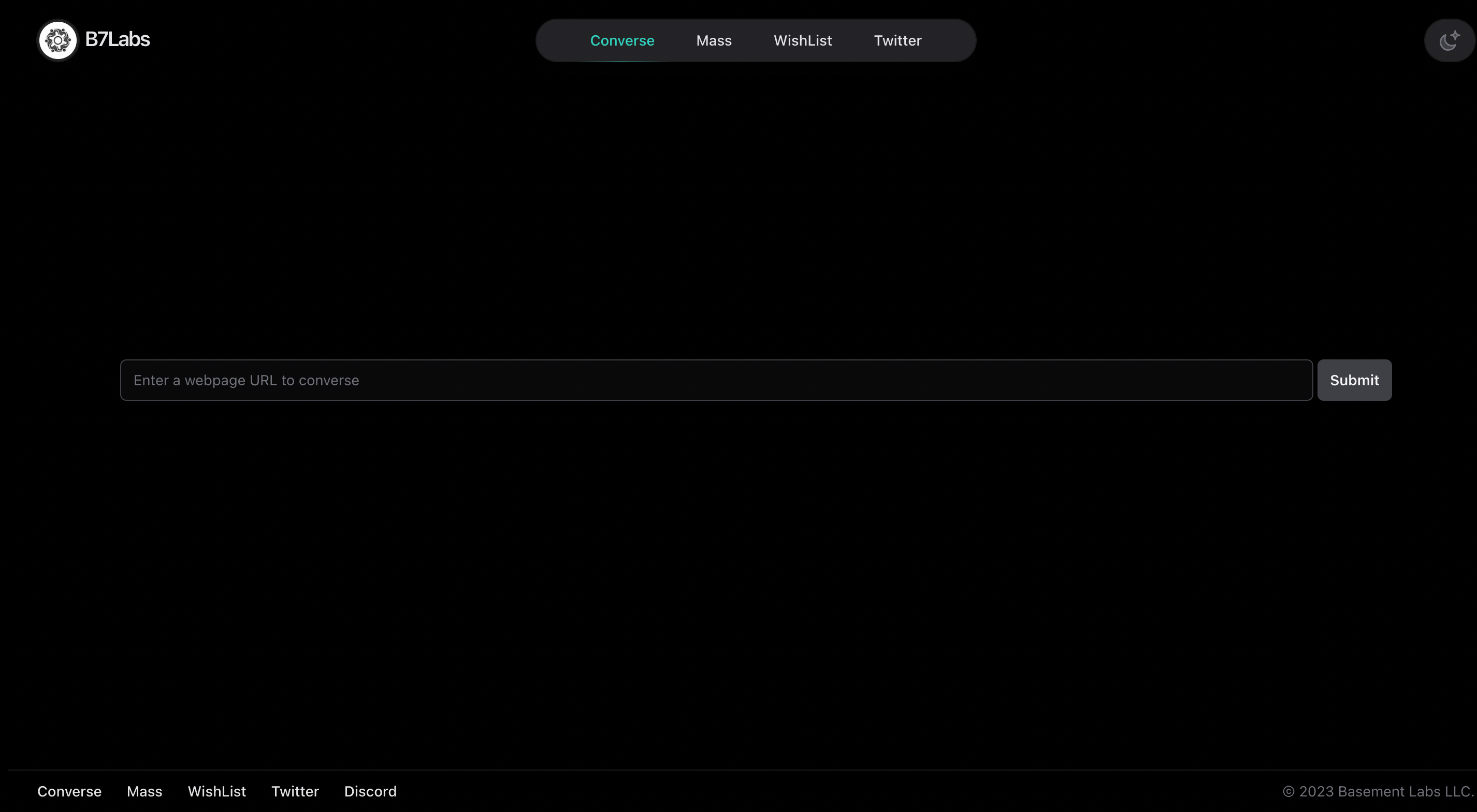Open the Discord link in the footer
The image size is (1477, 812).
tap(370, 791)
